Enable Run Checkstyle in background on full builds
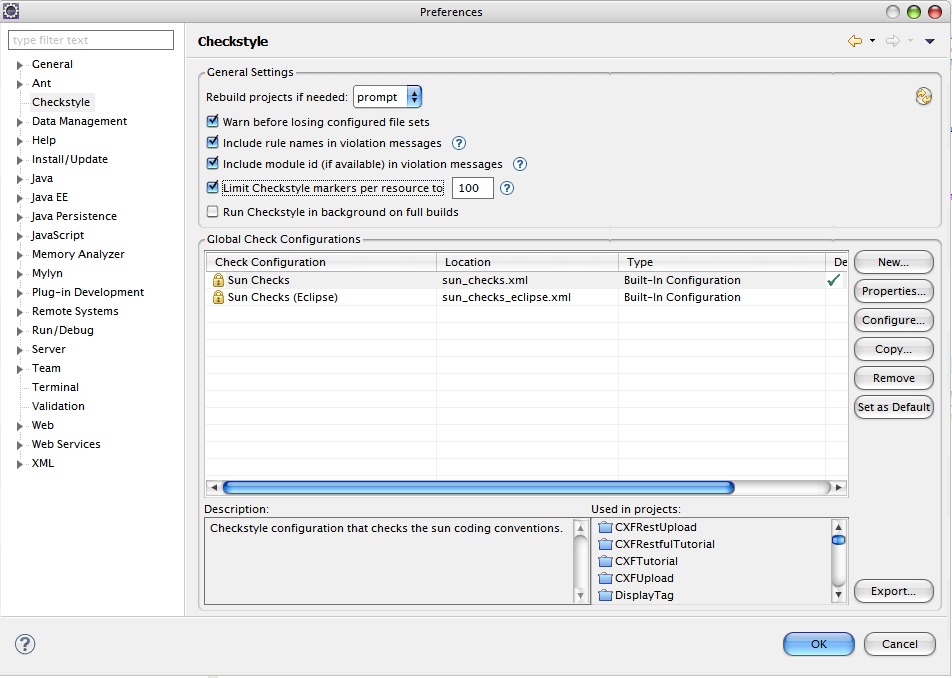 [213, 212]
